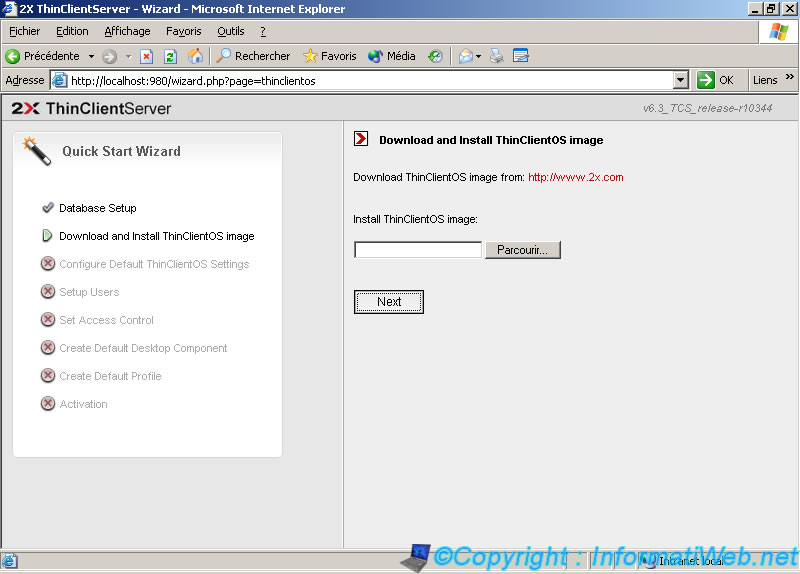Restore the Internet Explorer window
This screenshot has width=800, height=574.
[771, 9]
